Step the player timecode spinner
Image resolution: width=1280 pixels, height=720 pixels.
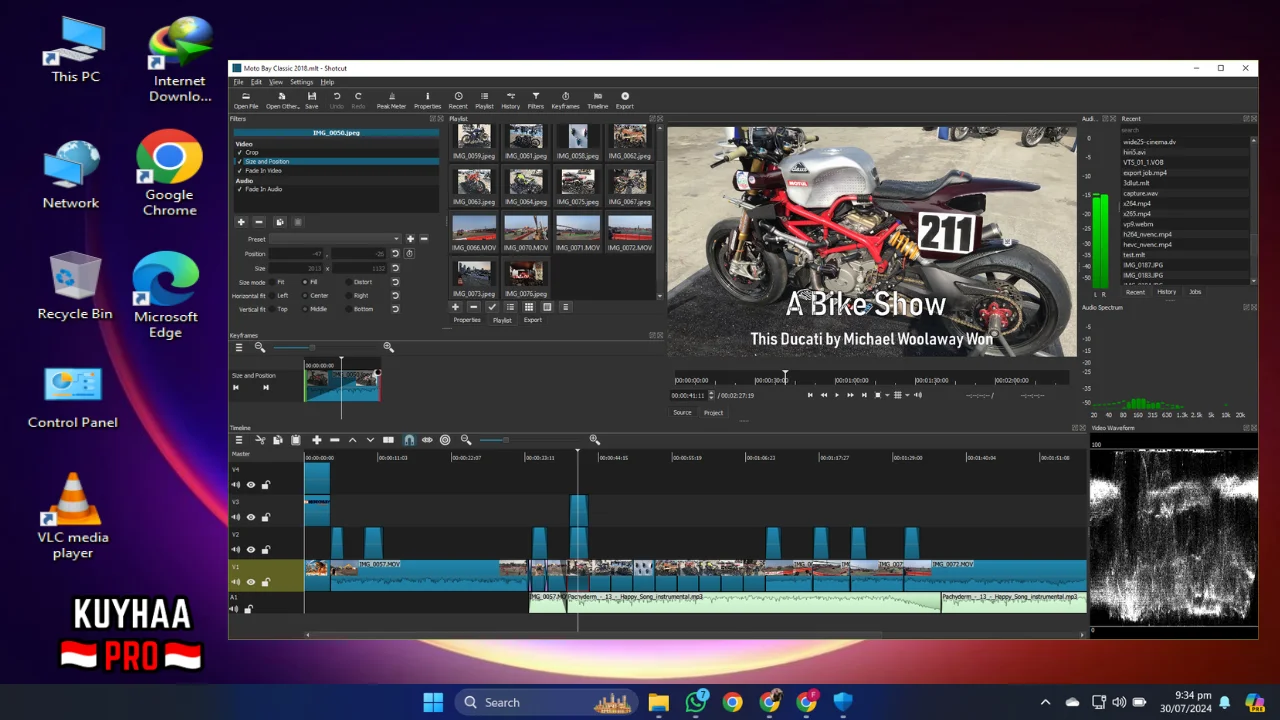point(711,395)
